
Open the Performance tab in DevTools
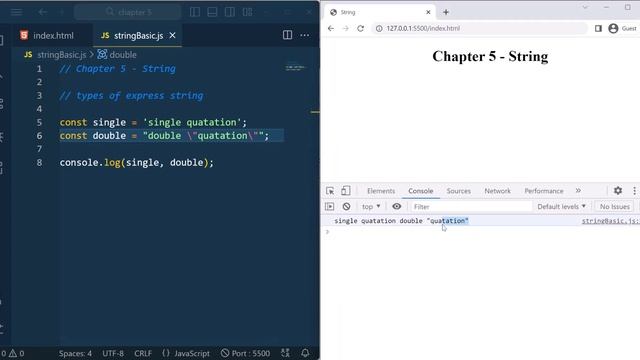pyautogui.click(x=544, y=191)
